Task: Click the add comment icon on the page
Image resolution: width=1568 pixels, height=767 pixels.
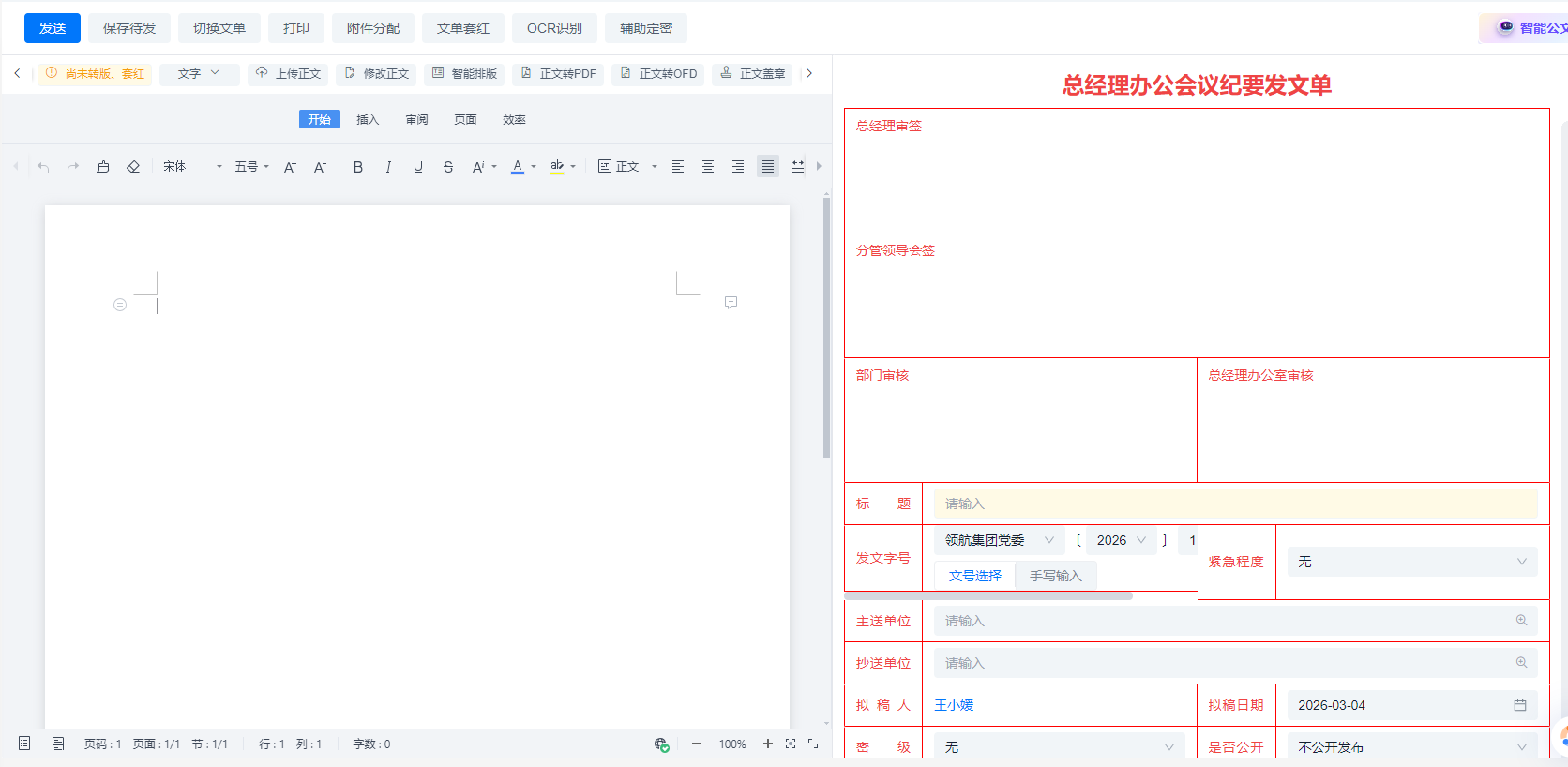Action: pos(731,302)
